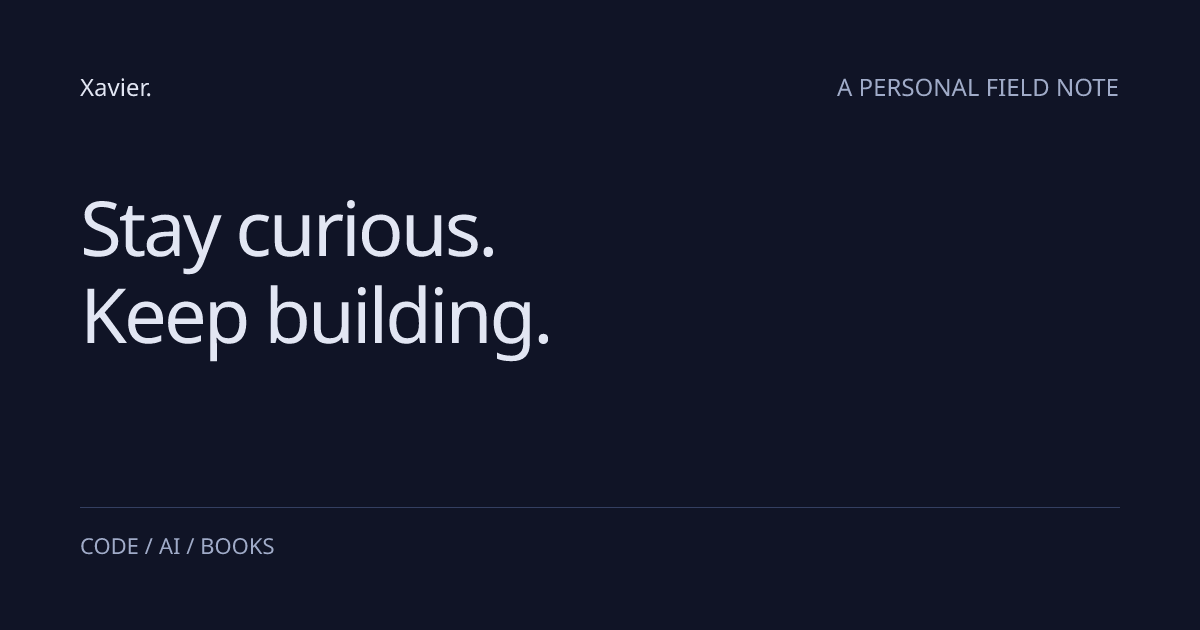
Task: Click the Xavier name in the header
Action: pyautogui.click(x=113, y=88)
